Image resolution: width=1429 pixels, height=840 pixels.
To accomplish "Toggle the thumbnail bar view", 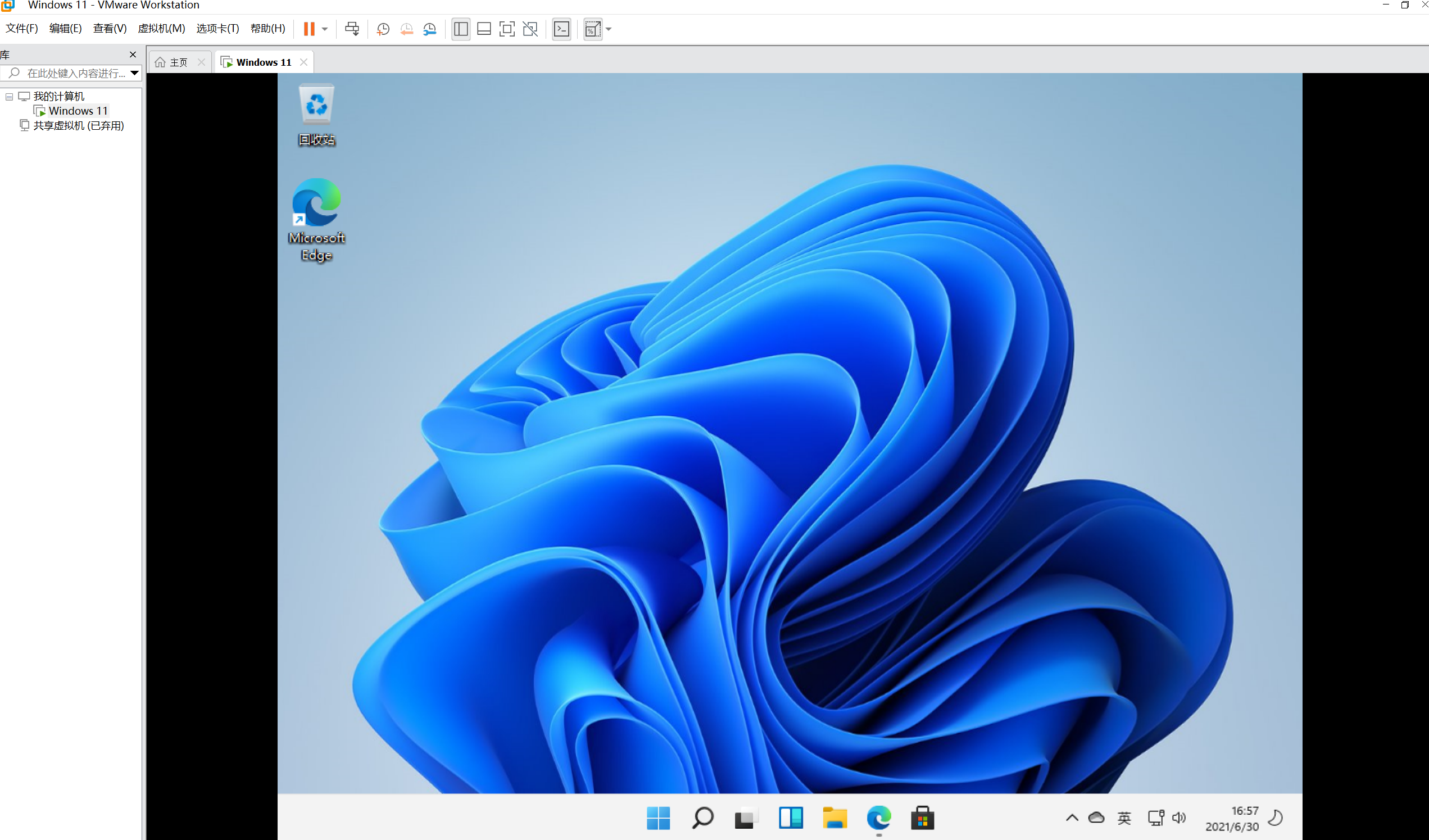I will 484,29.
